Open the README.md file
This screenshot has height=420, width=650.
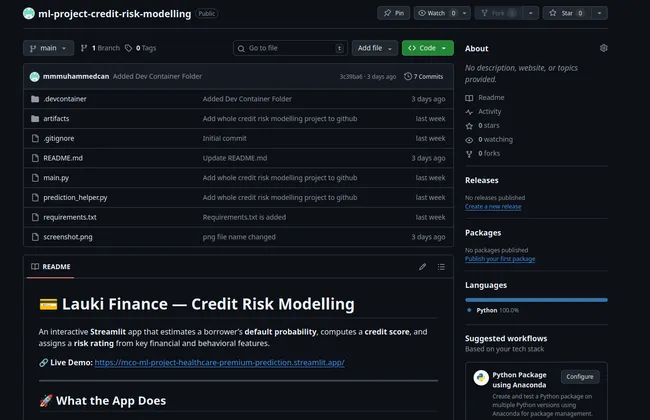coord(63,158)
